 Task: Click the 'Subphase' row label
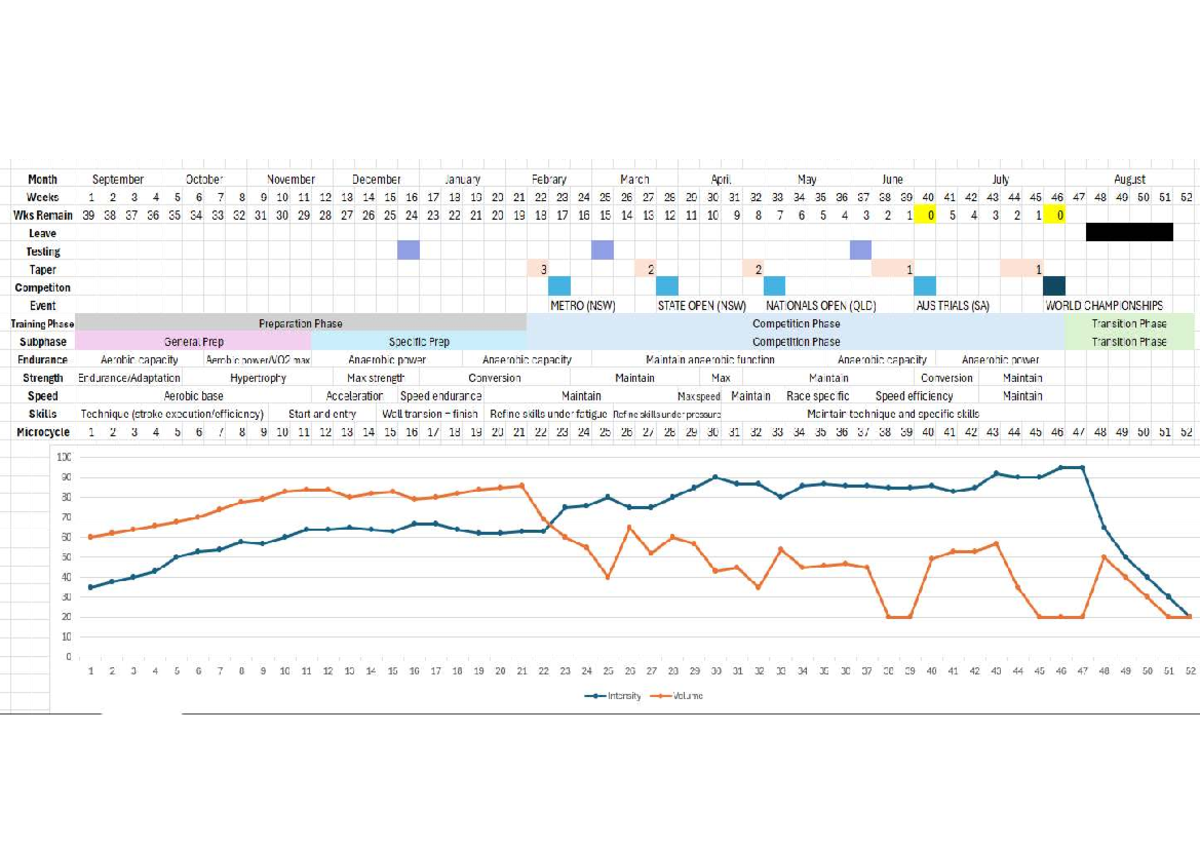(42, 341)
